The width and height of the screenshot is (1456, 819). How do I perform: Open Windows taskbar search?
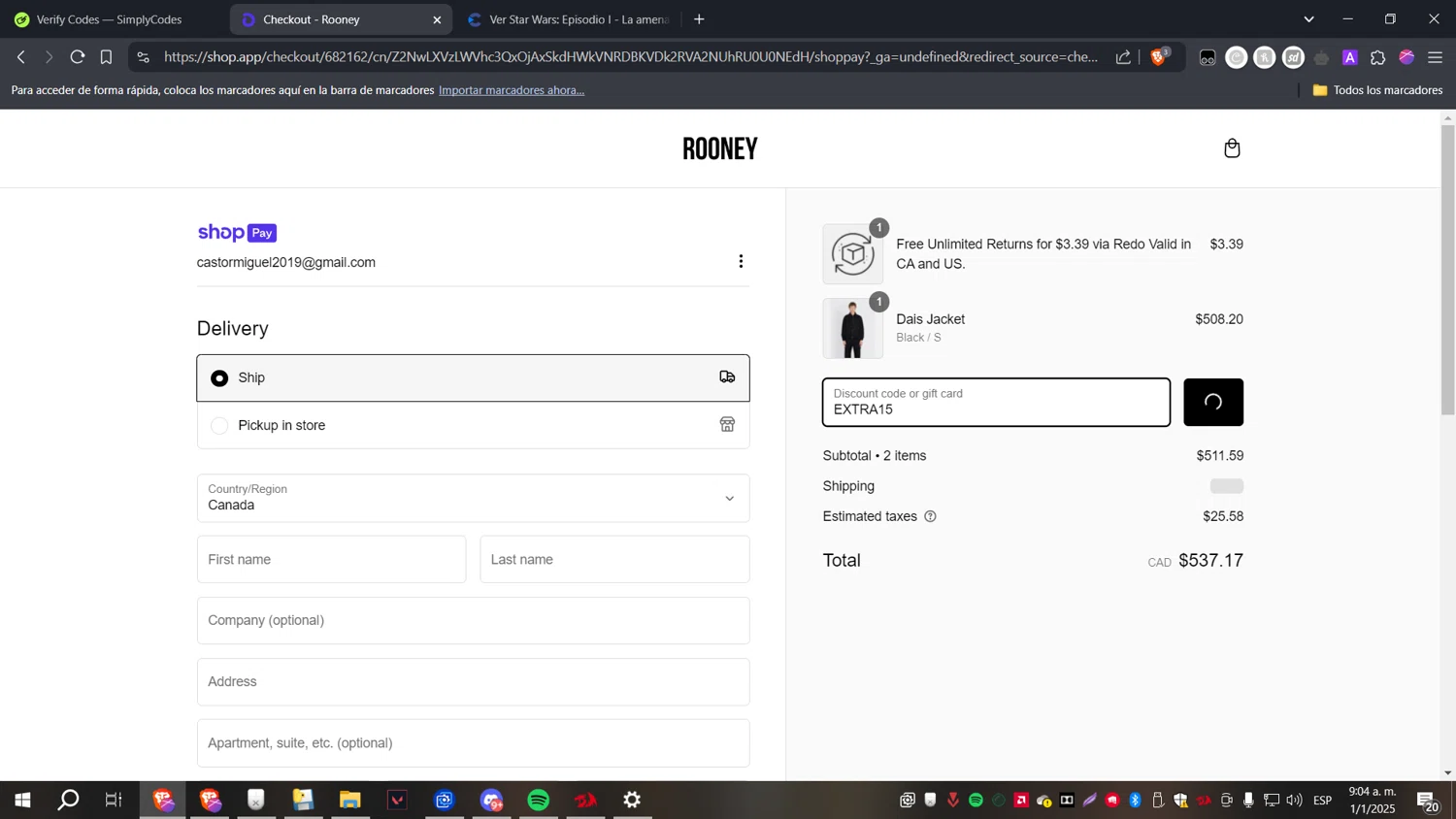[x=68, y=800]
